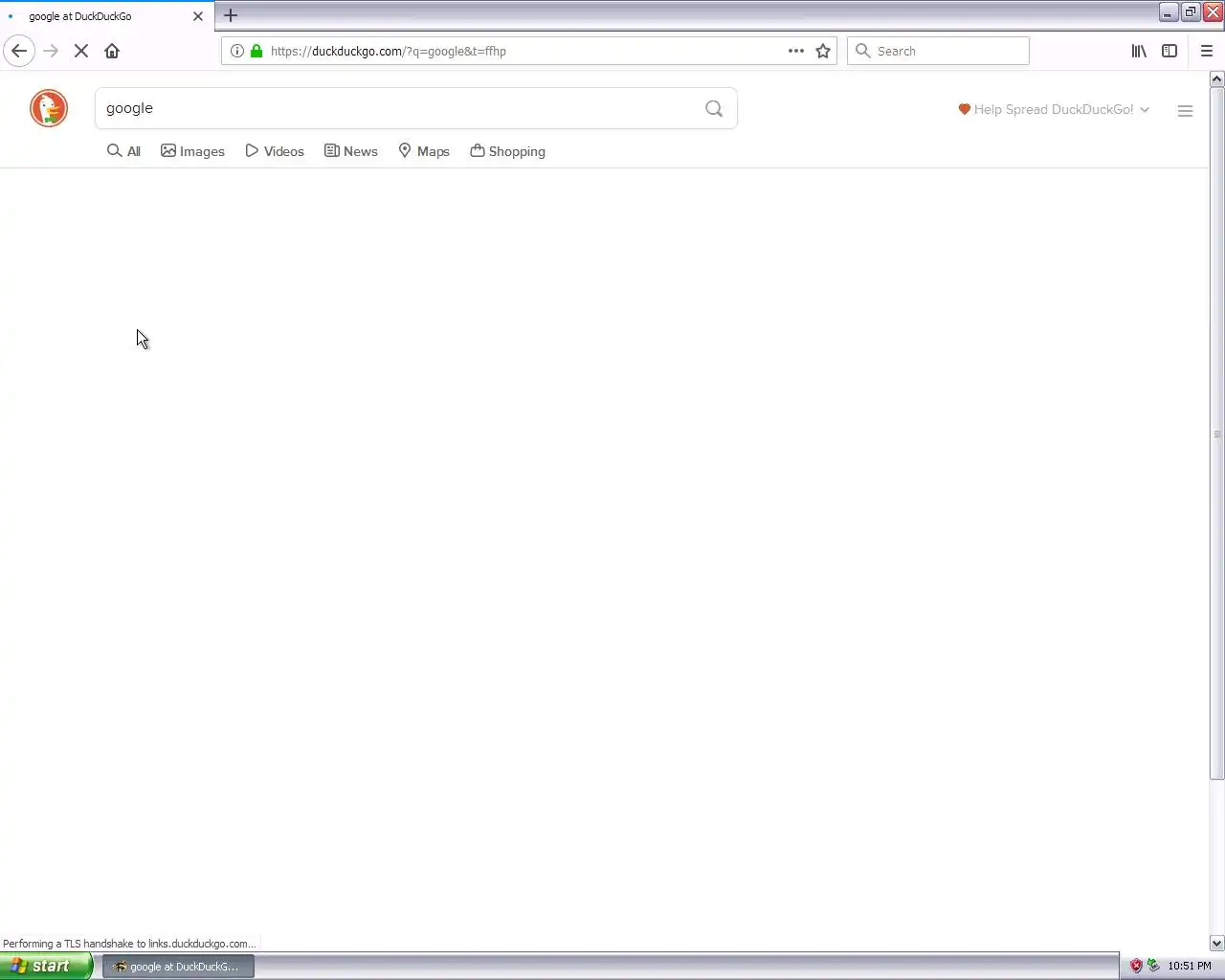This screenshot has width=1225, height=980.
Task: Switch to the News results tab
Action: (x=350, y=151)
